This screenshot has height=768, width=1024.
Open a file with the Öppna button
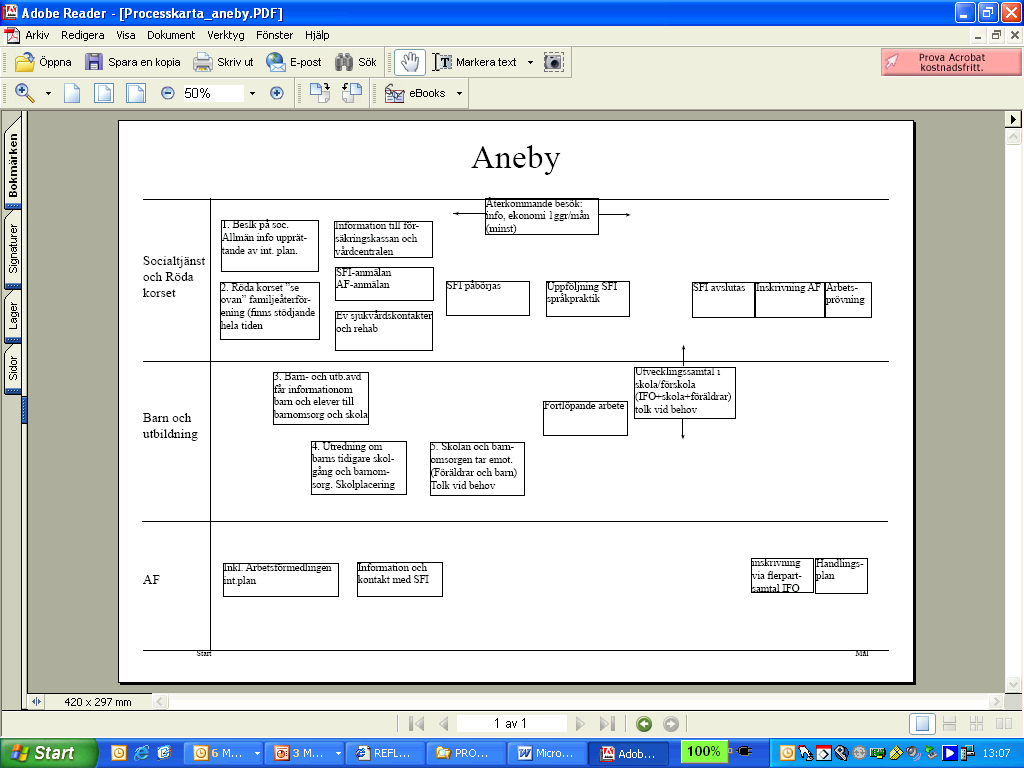point(43,62)
